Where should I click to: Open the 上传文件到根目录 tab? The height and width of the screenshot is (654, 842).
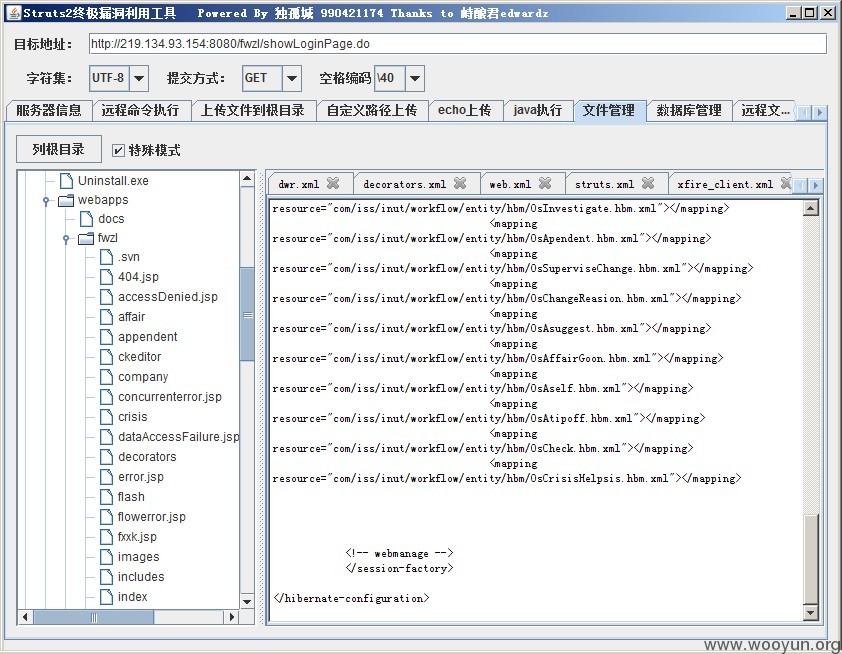point(253,111)
